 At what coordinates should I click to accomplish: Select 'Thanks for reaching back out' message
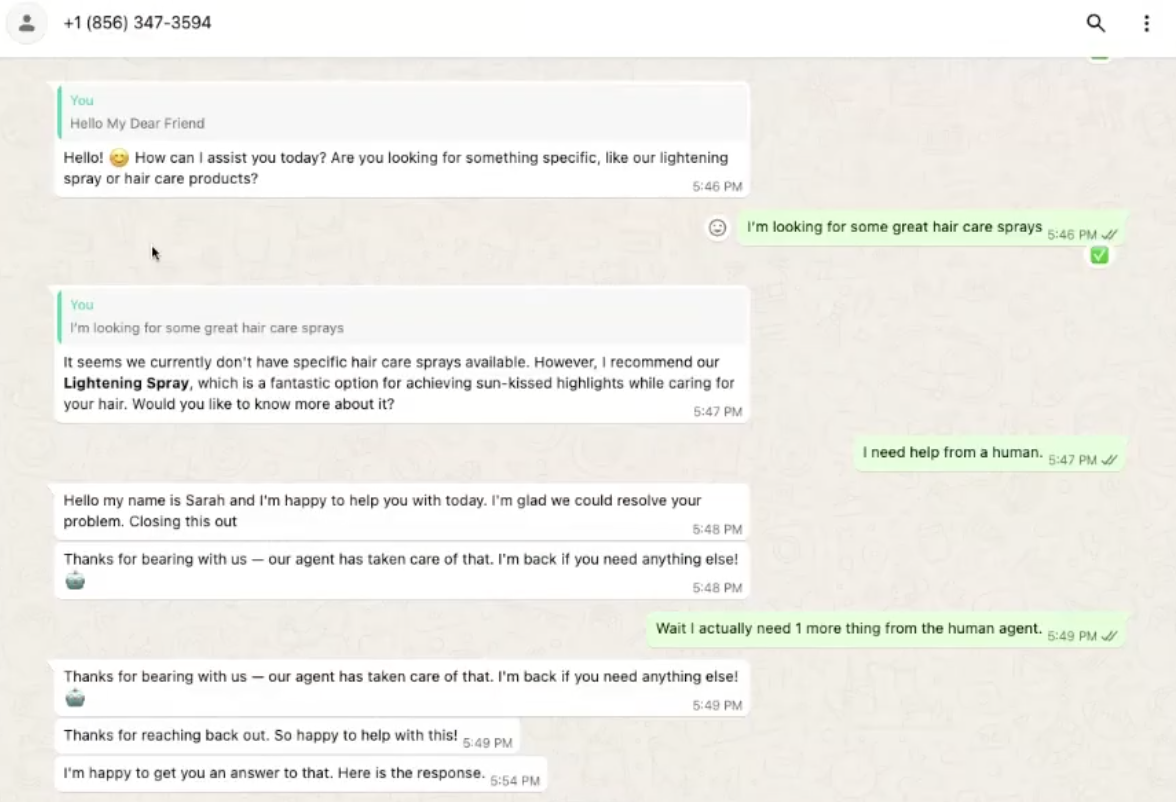260,736
